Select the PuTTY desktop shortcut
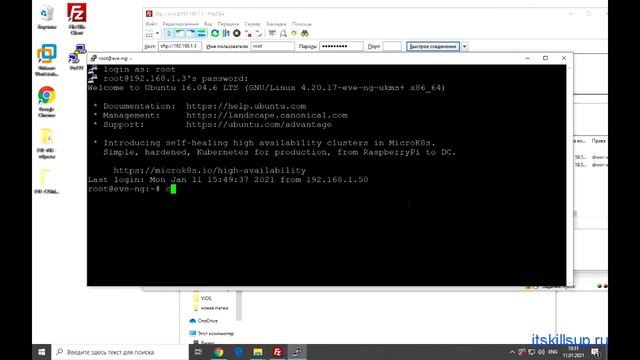Image resolution: width=640 pixels, height=360 pixels. 77,57
